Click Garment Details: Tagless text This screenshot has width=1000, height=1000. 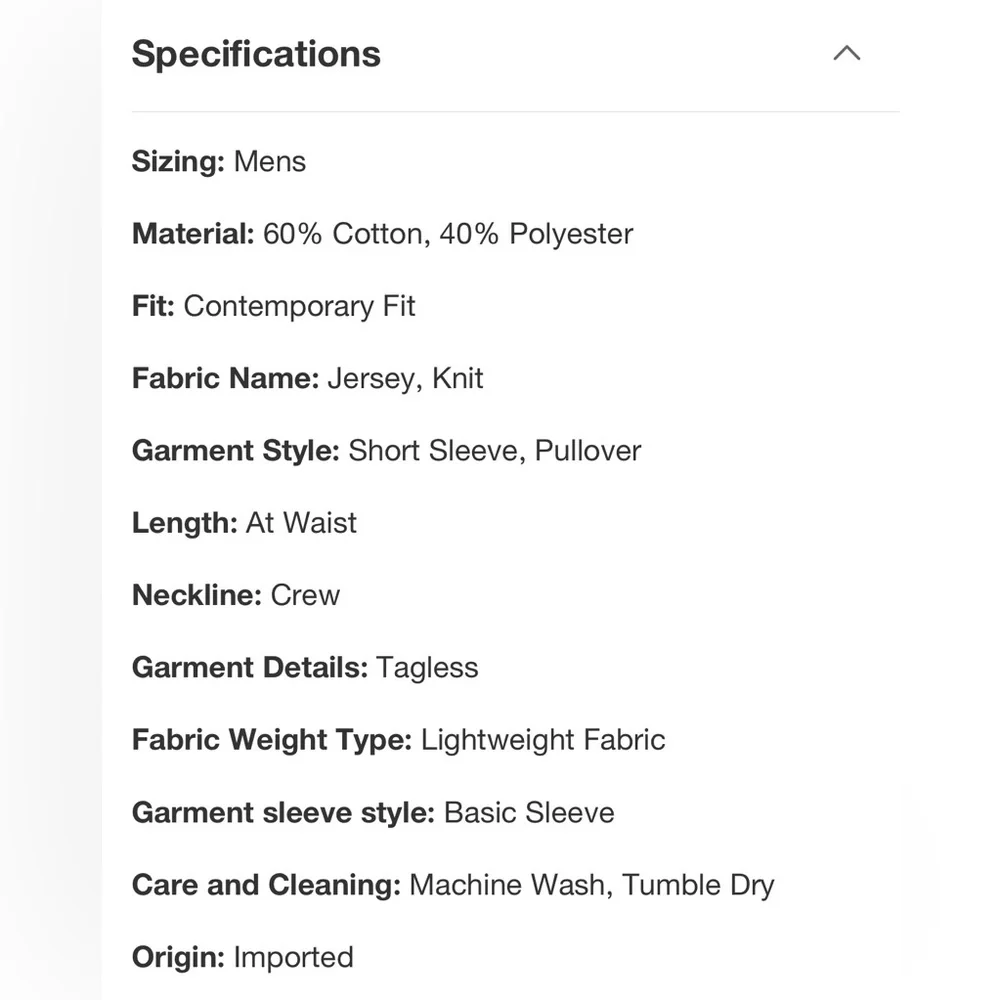(305, 668)
